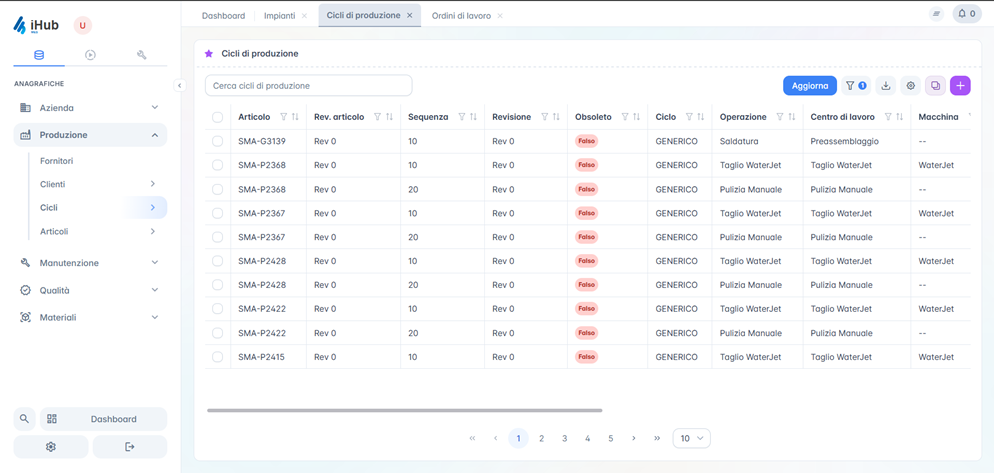The height and width of the screenshot is (473, 994).
Task: Click the logout icon button
Action: 130,447
